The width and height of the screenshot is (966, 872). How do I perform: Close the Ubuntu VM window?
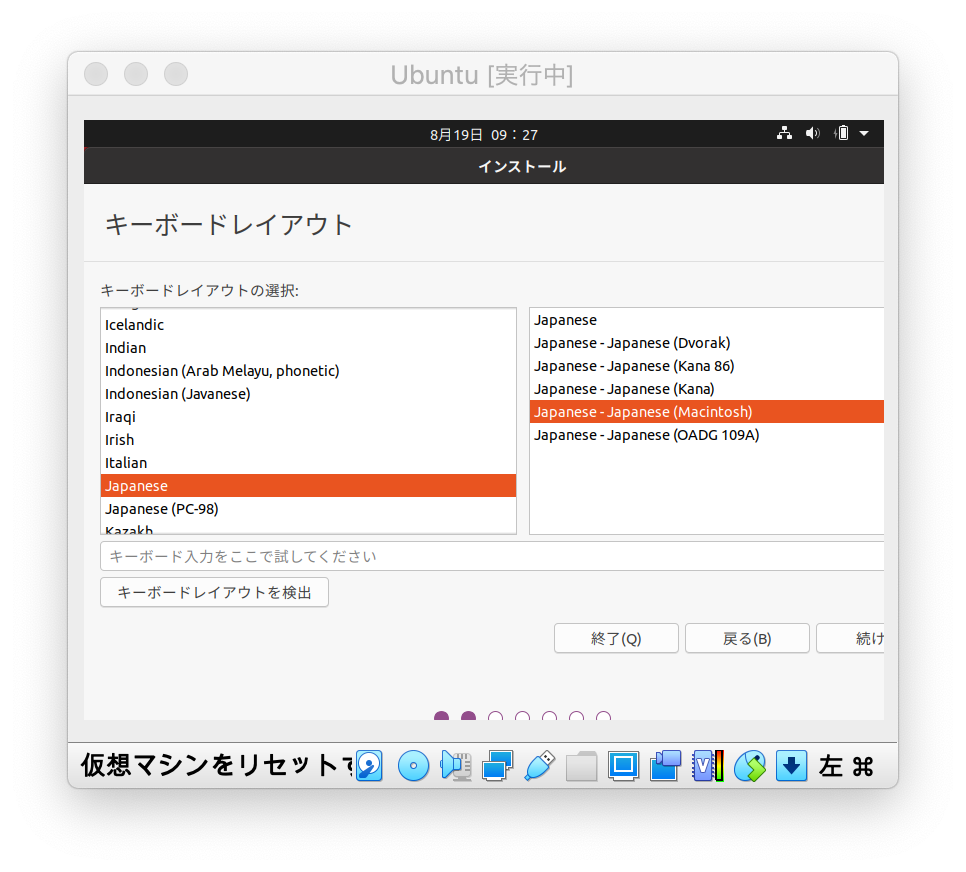click(96, 74)
